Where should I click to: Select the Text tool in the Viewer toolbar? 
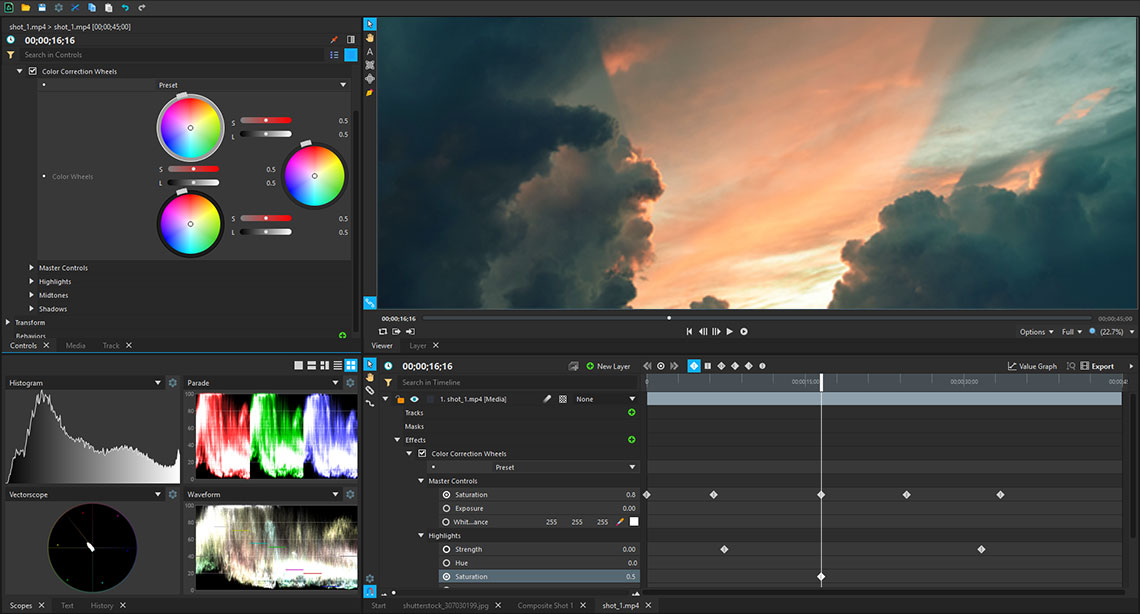coord(369,52)
